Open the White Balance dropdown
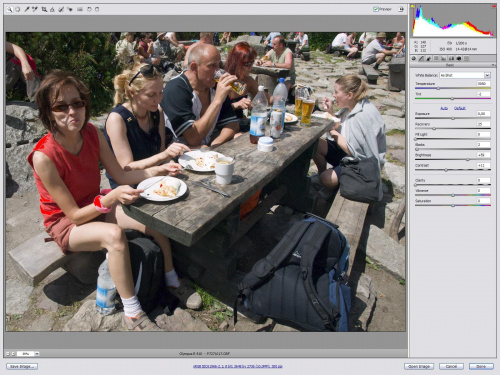The height and width of the screenshot is (375, 500). [x=465, y=75]
